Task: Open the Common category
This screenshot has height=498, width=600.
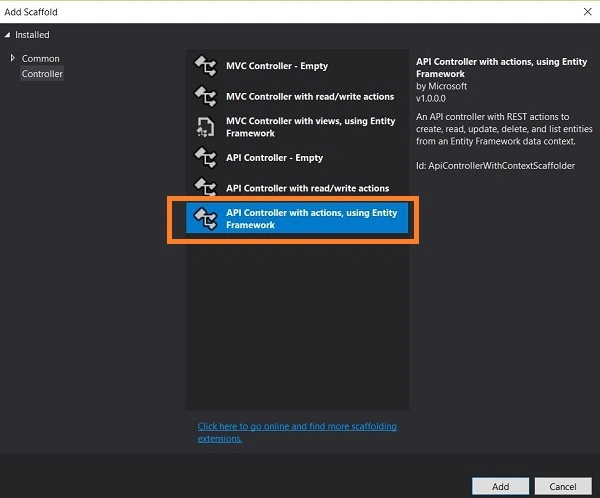Action: click(41, 59)
